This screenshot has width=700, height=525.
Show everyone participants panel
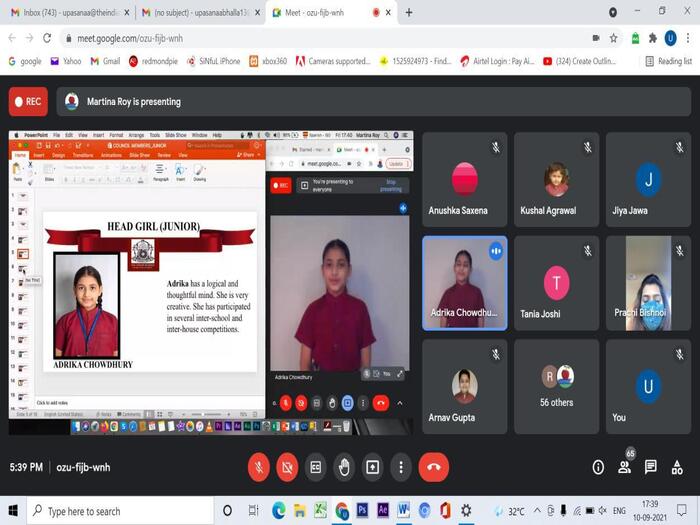[x=625, y=467]
